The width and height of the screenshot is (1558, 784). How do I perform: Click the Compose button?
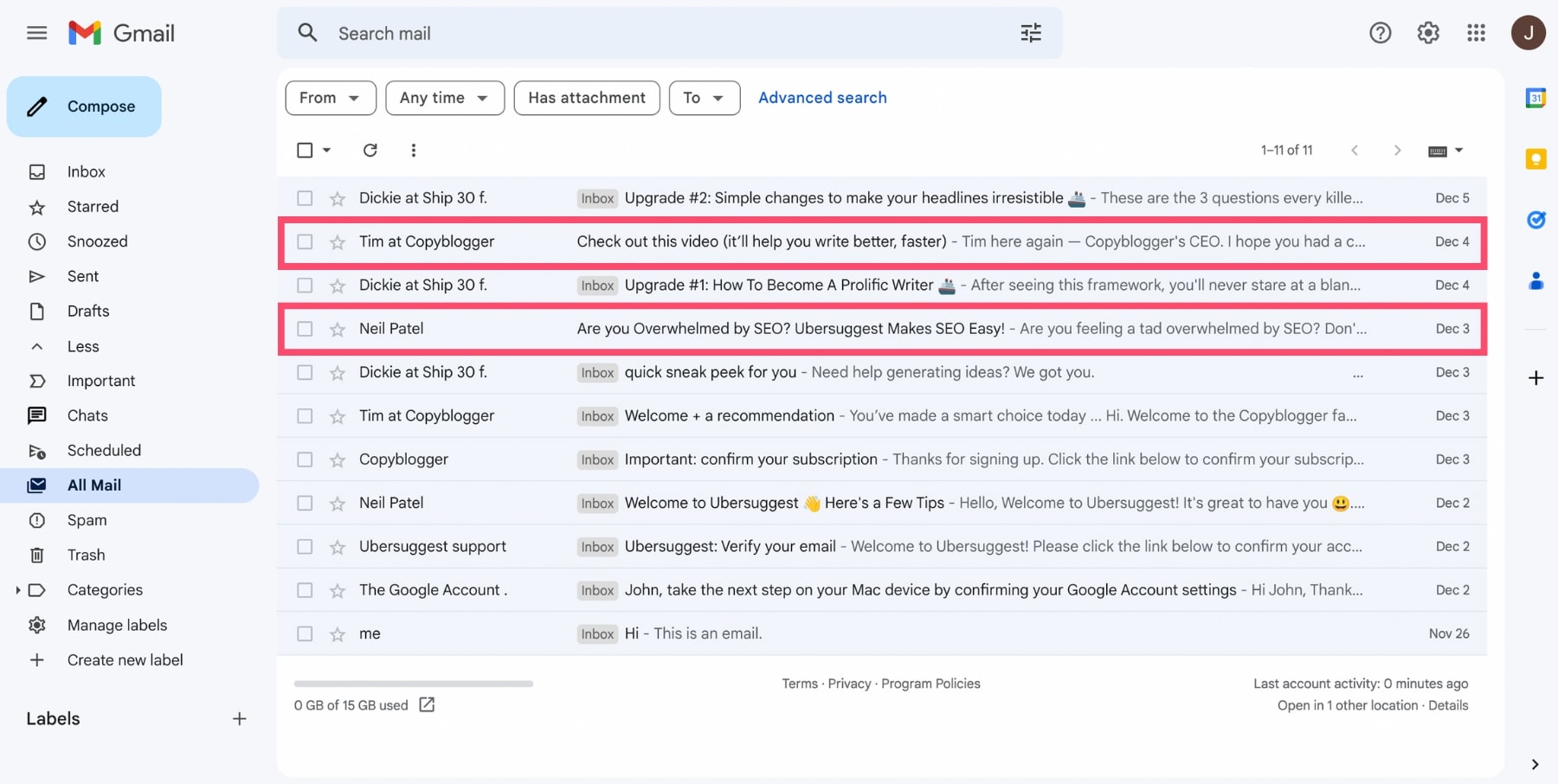coord(85,106)
